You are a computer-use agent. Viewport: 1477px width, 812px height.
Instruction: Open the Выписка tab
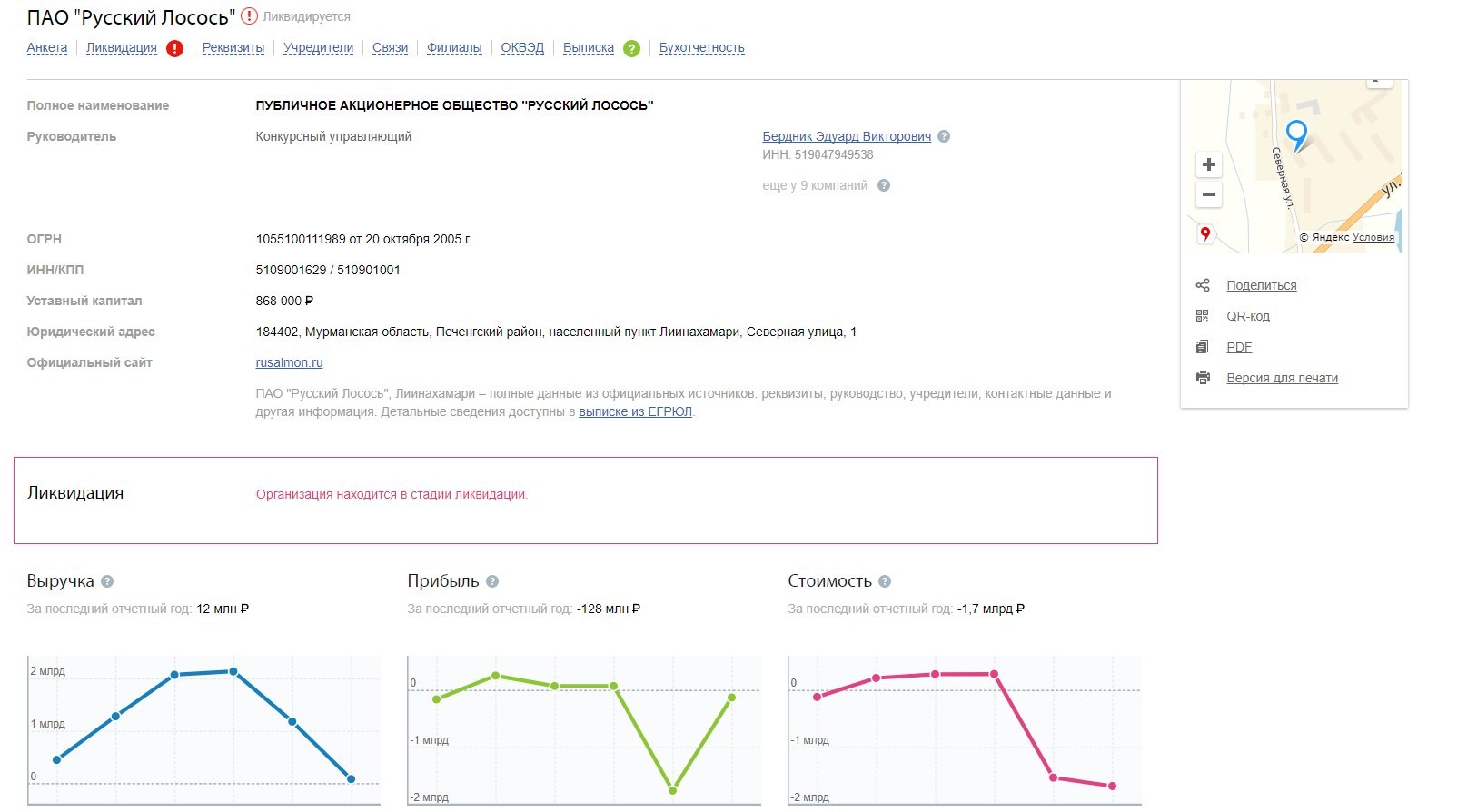(589, 48)
